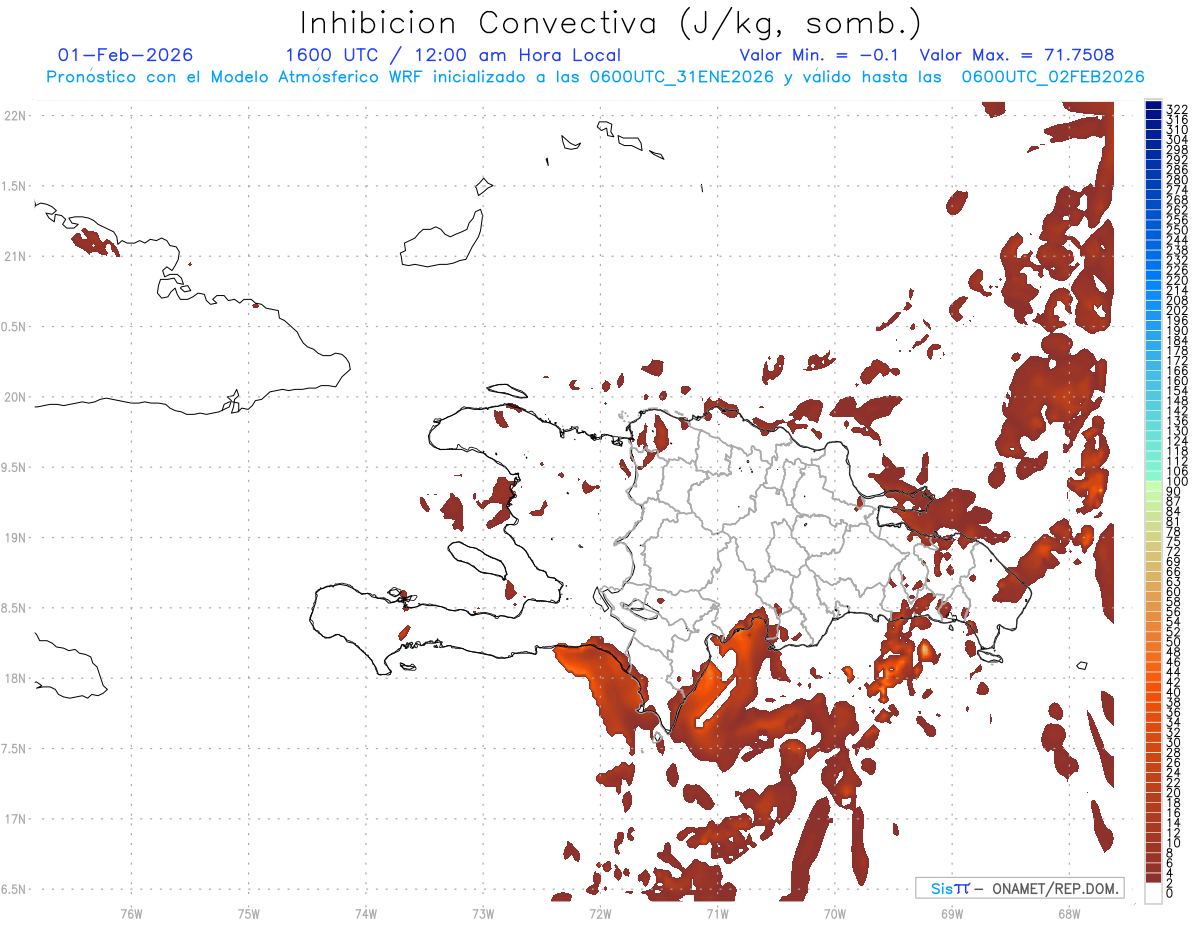This screenshot has width=1200, height=927.
Task: Click the '72W' longitude label
Action: [x=600, y=913]
